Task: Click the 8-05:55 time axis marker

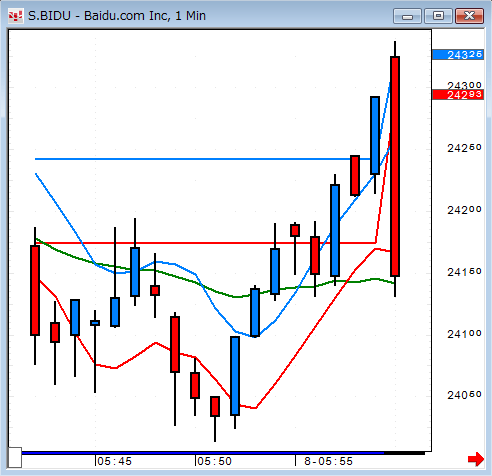Action: pos(328,461)
